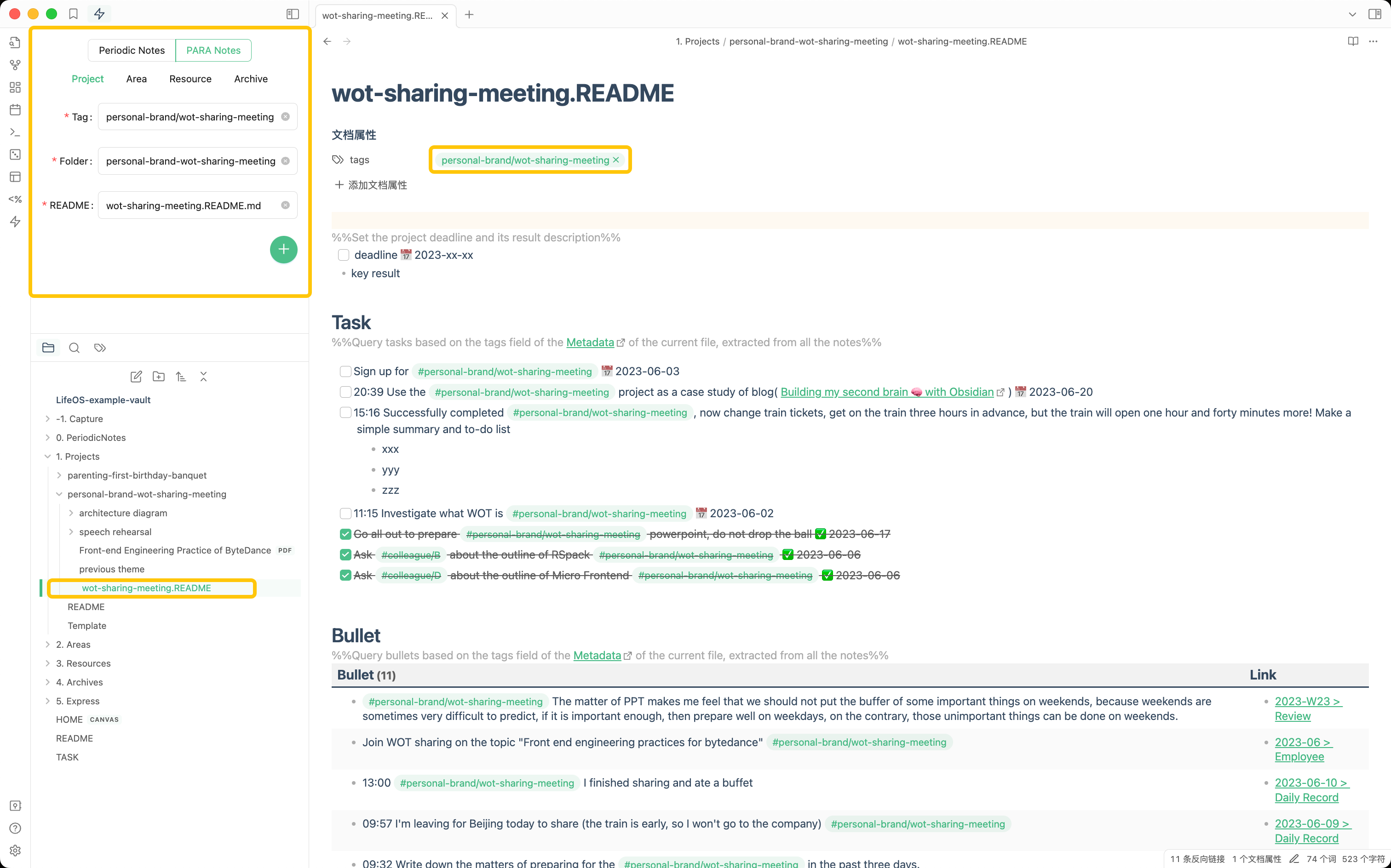Open the command palette ribbon icon
Screen dimensions: 1391x868
16,132
